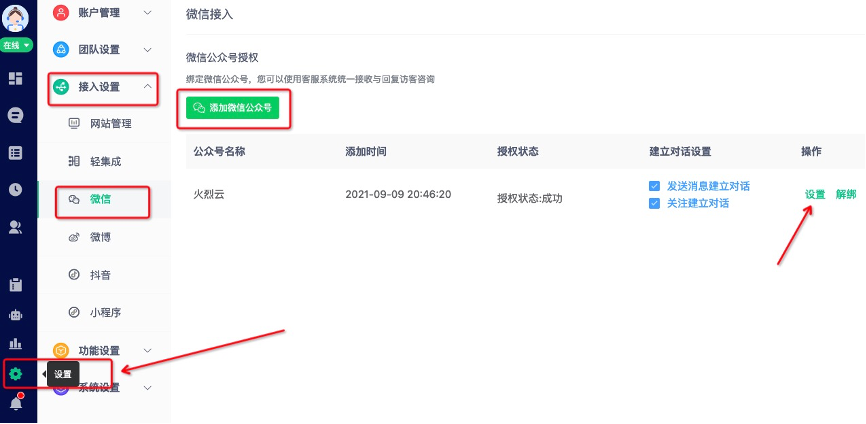Click the 添加微信公众号 button

point(233,108)
